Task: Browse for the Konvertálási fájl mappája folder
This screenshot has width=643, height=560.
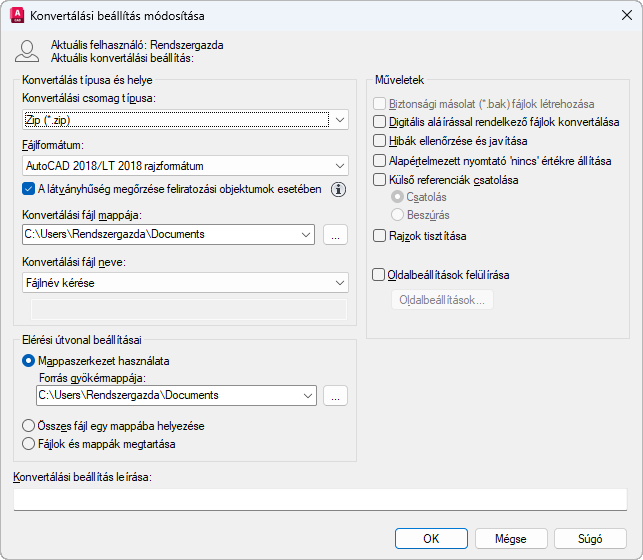Action: point(335,235)
